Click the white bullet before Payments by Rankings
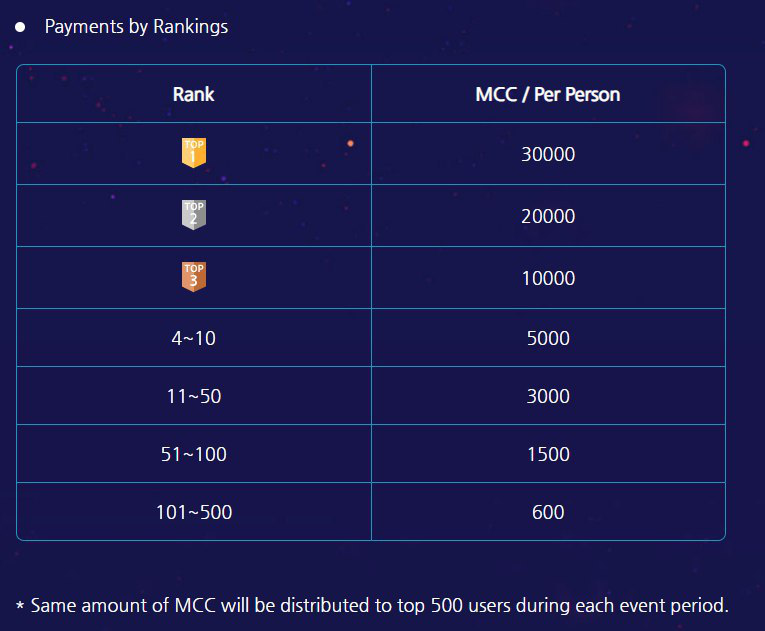The width and height of the screenshot is (765, 631). click(20, 27)
